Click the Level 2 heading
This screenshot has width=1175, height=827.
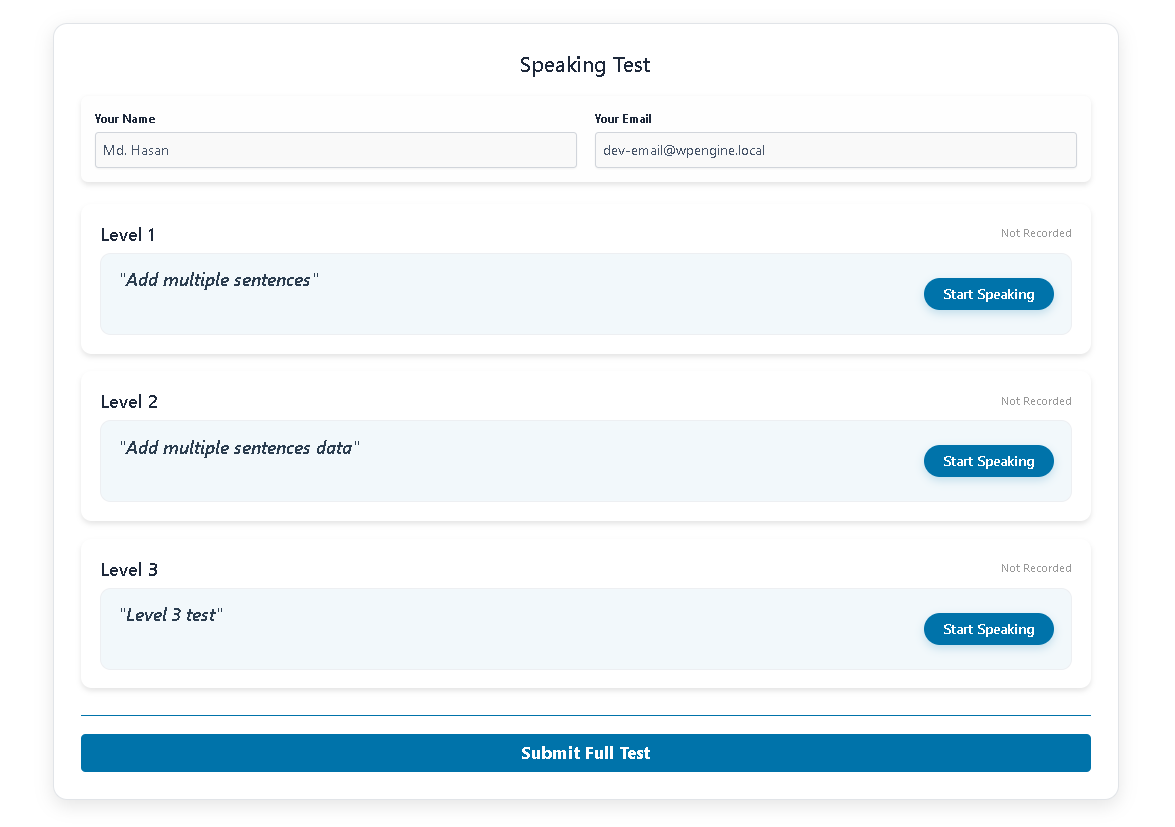click(129, 402)
